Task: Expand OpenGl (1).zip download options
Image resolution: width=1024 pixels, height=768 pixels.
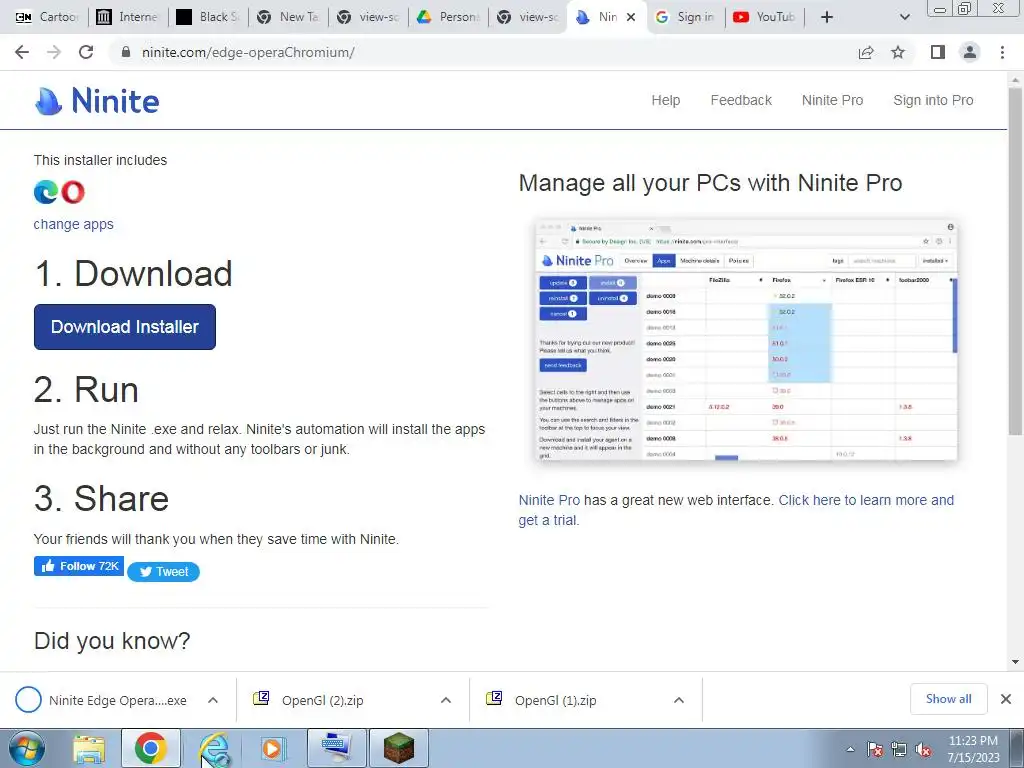Action: click(679, 700)
